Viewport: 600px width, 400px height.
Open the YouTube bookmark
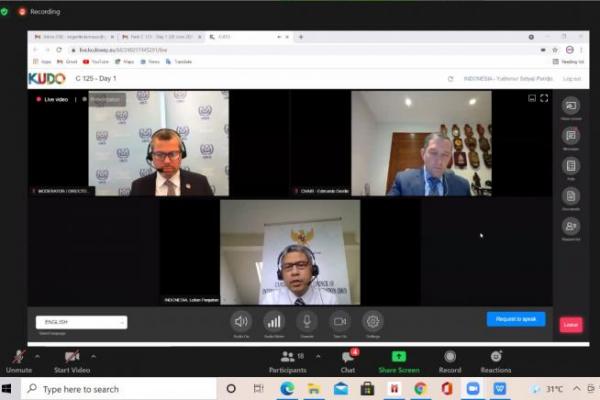[96, 62]
